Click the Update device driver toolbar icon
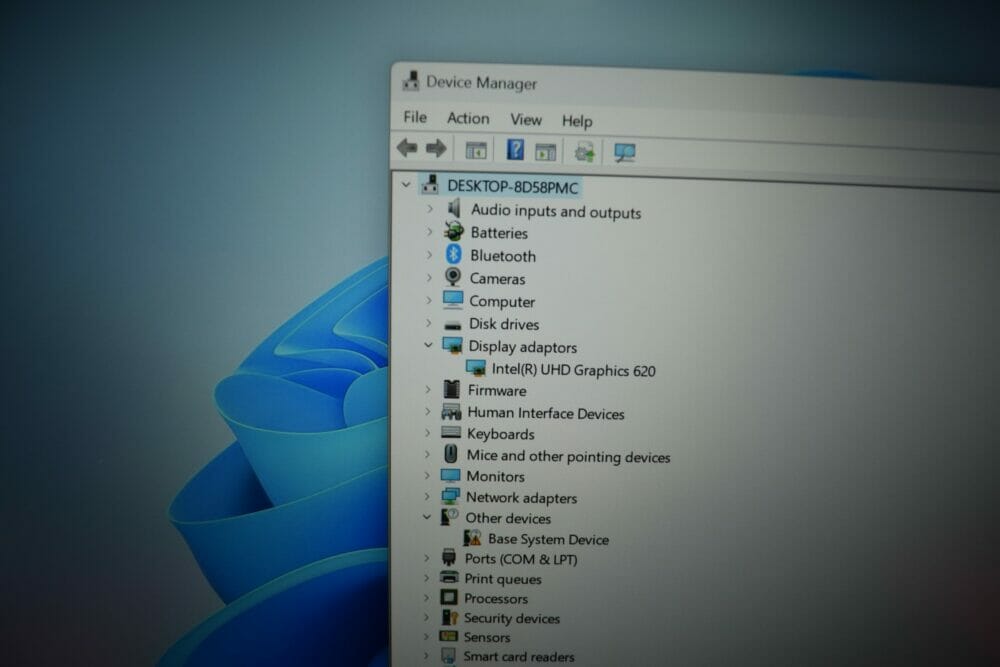 click(x=584, y=152)
